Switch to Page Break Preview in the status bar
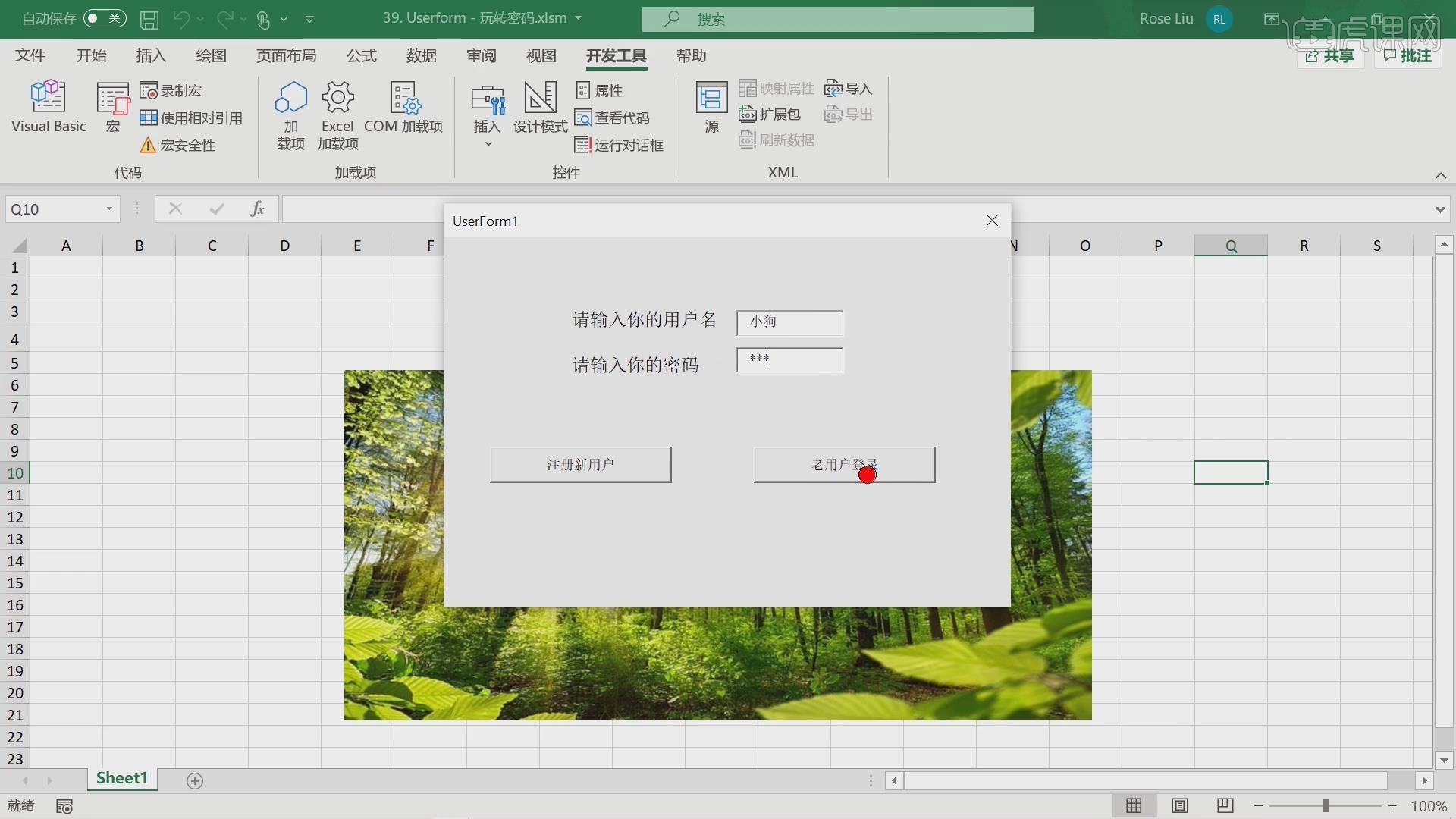Viewport: 1456px width, 819px height. coord(1225,805)
